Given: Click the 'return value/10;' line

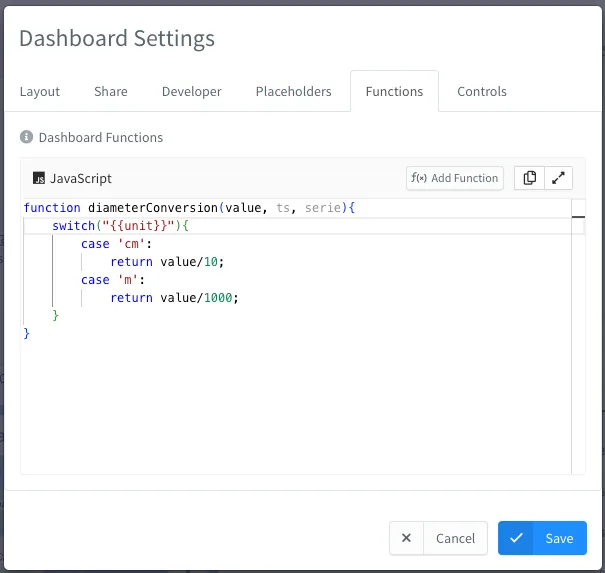Looking at the screenshot, I should 167,262.
